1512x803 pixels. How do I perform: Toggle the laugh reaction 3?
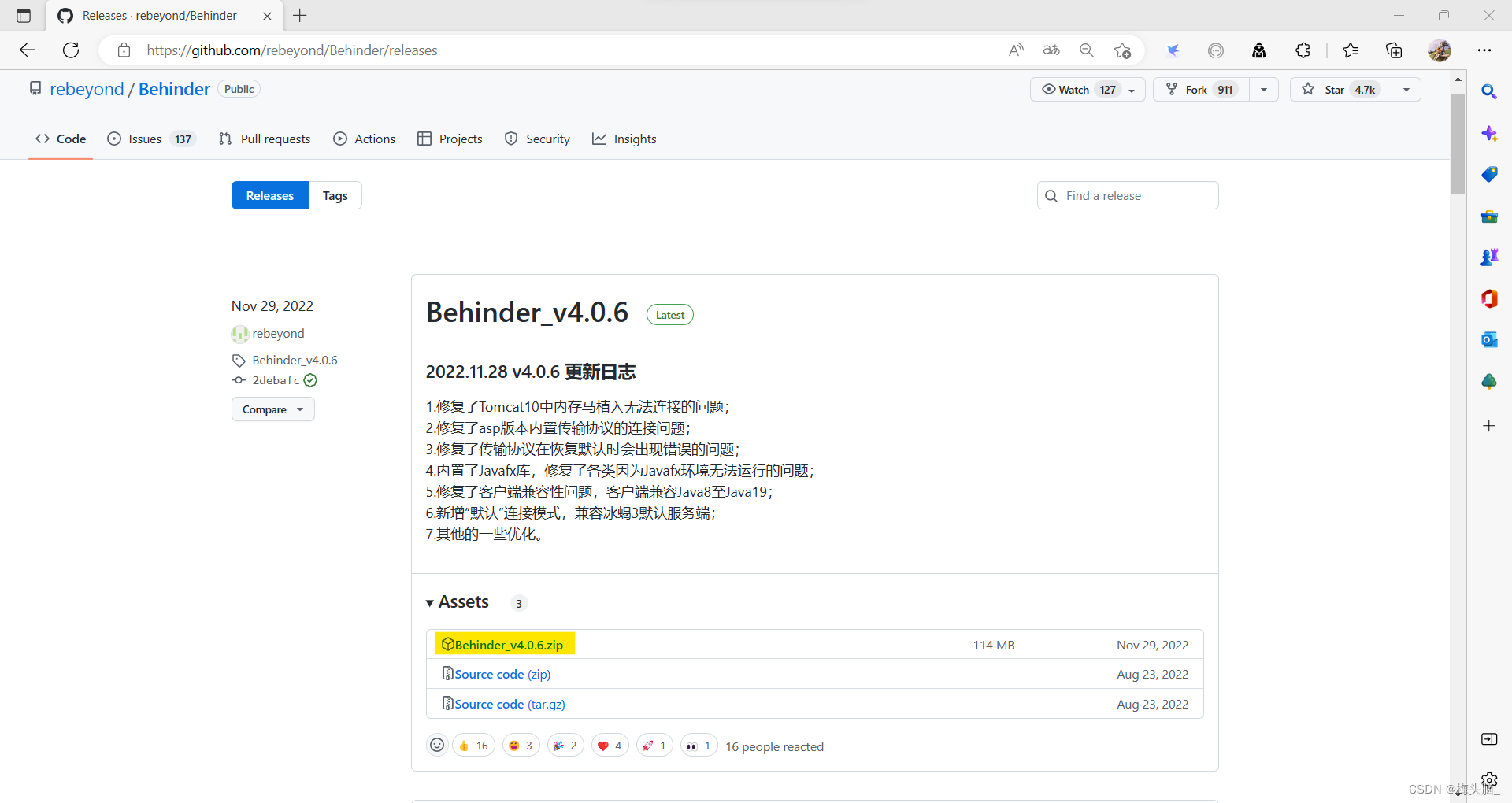pyautogui.click(x=521, y=746)
